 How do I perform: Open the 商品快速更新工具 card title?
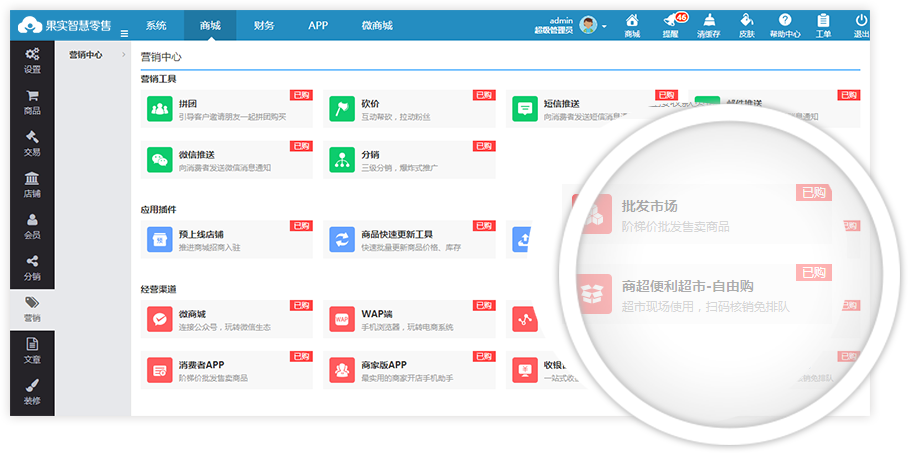click(x=397, y=235)
